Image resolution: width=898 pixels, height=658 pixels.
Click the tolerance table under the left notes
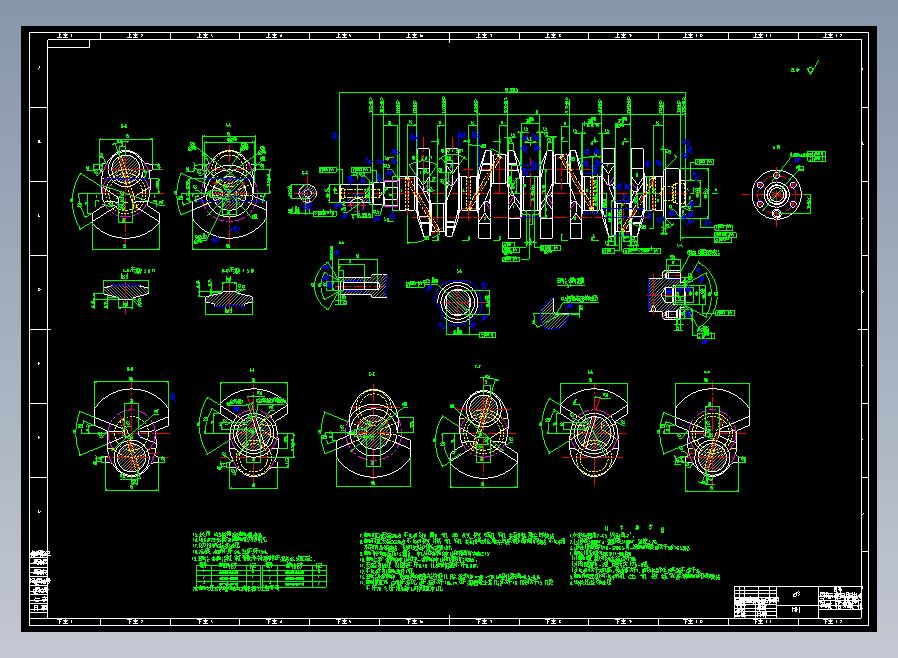[x=261, y=576]
